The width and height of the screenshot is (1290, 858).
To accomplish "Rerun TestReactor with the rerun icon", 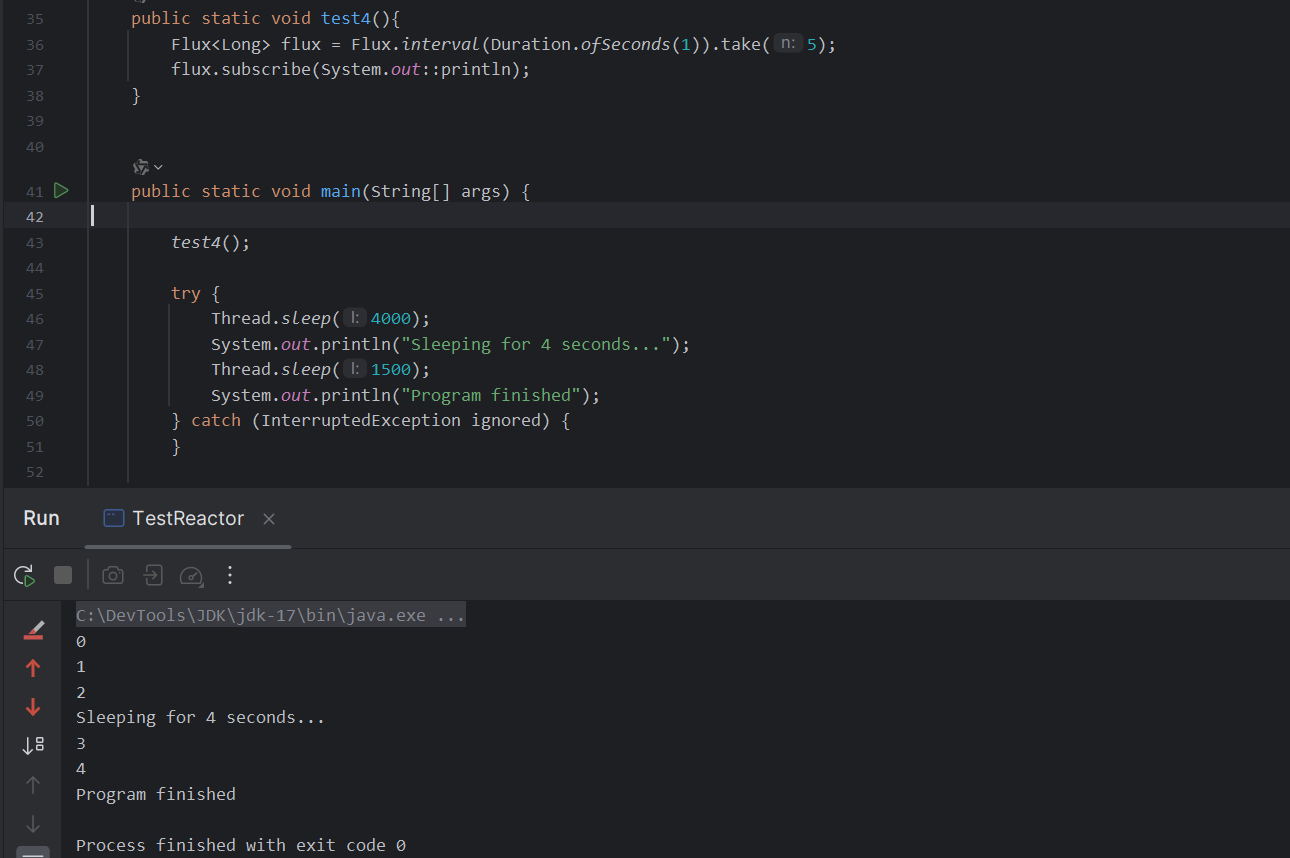I will [x=24, y=575].
